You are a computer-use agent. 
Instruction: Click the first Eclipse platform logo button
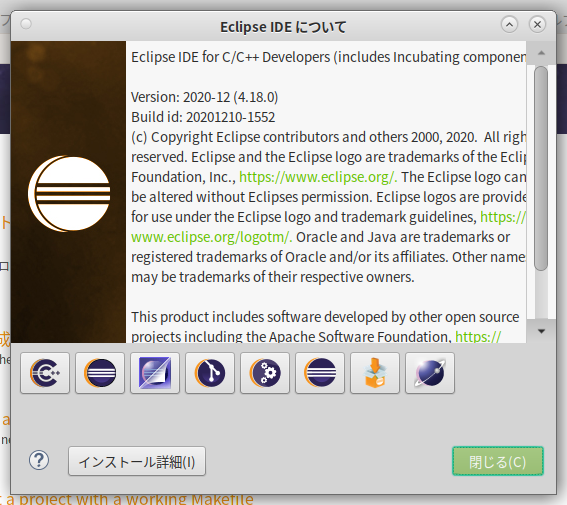[x=100, y=373]
